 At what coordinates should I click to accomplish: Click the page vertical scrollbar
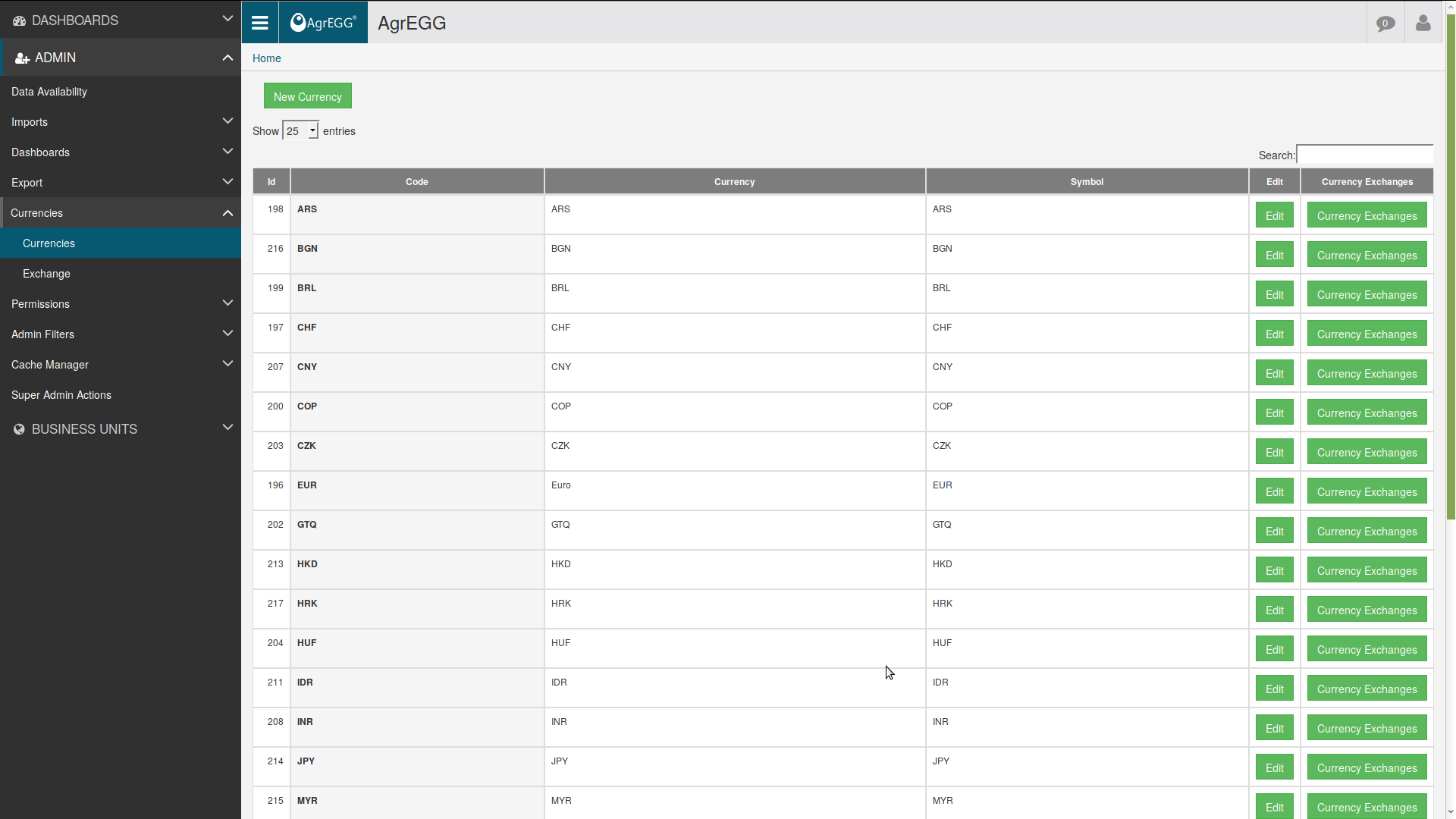click(1451, 265)
